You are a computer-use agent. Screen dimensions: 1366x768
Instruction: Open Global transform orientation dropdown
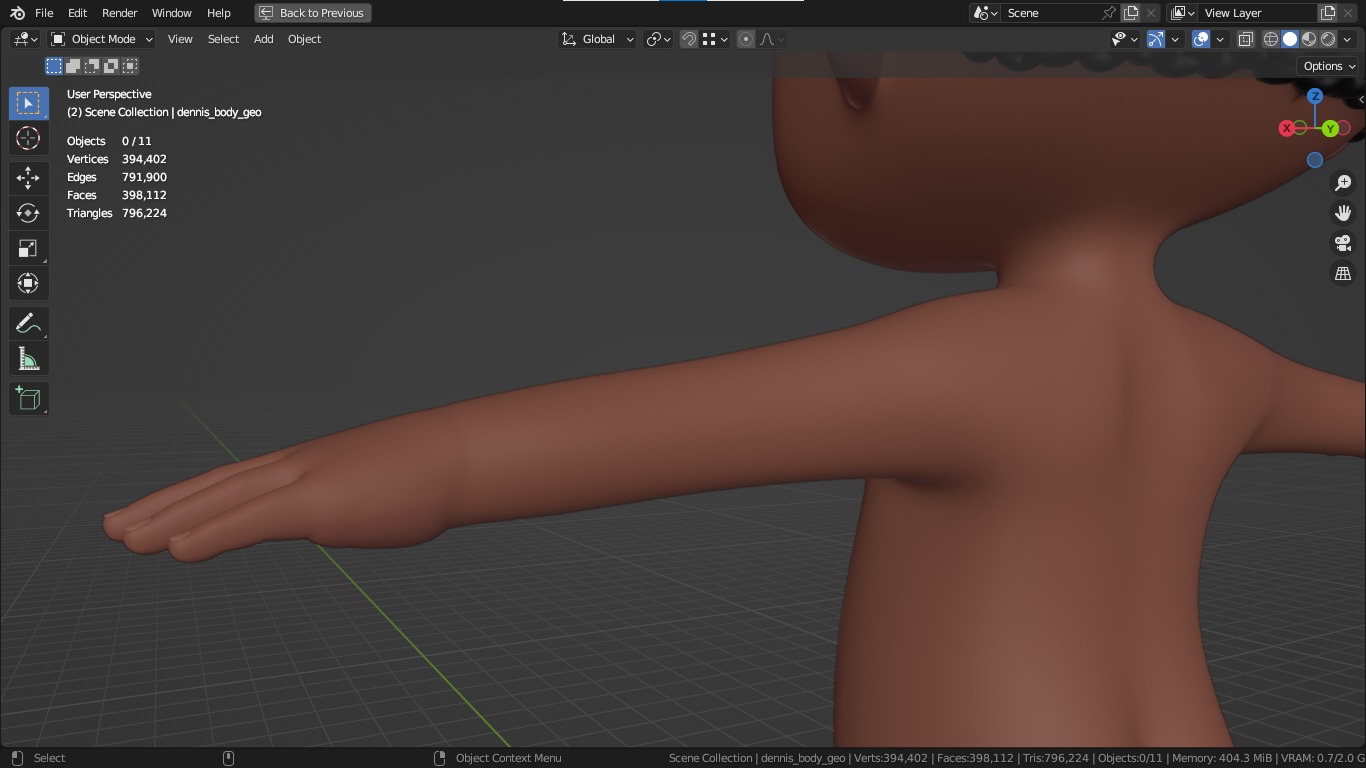click(x=597, y=39)
